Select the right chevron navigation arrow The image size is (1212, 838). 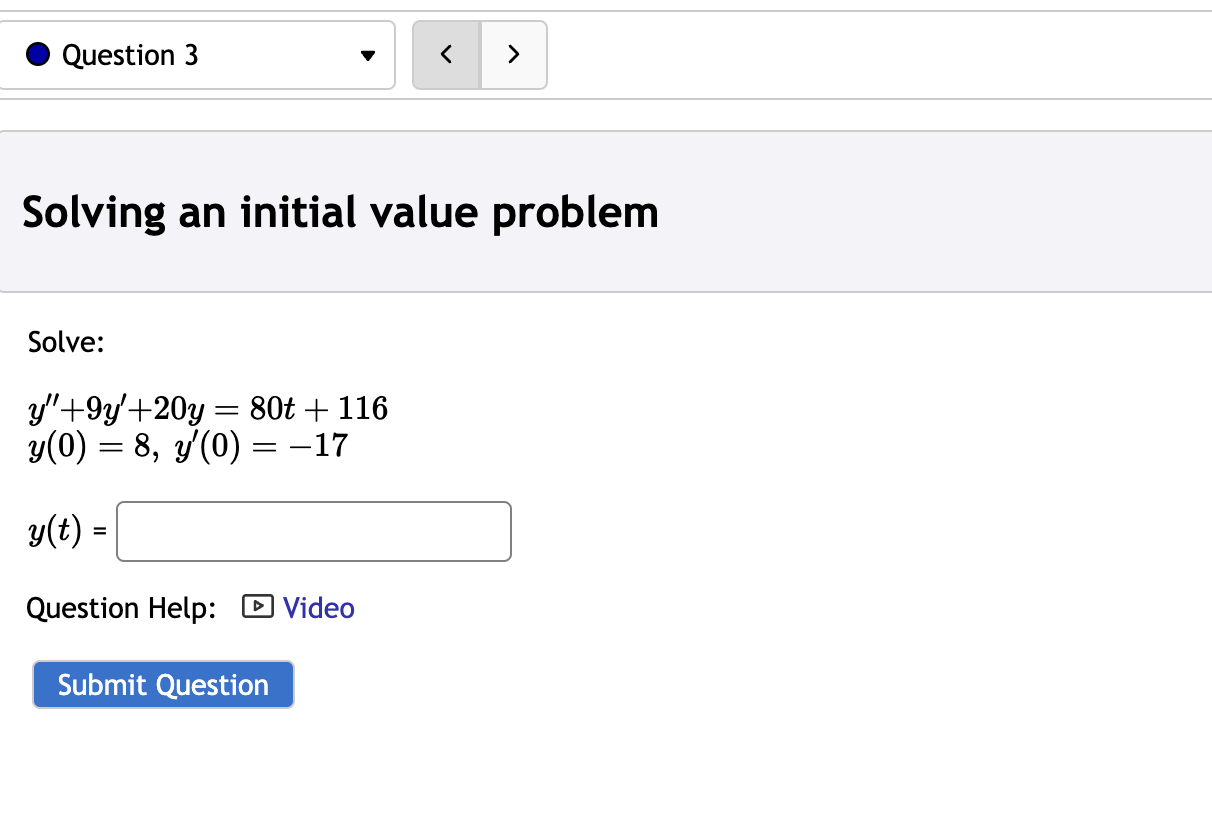[513, 55]
